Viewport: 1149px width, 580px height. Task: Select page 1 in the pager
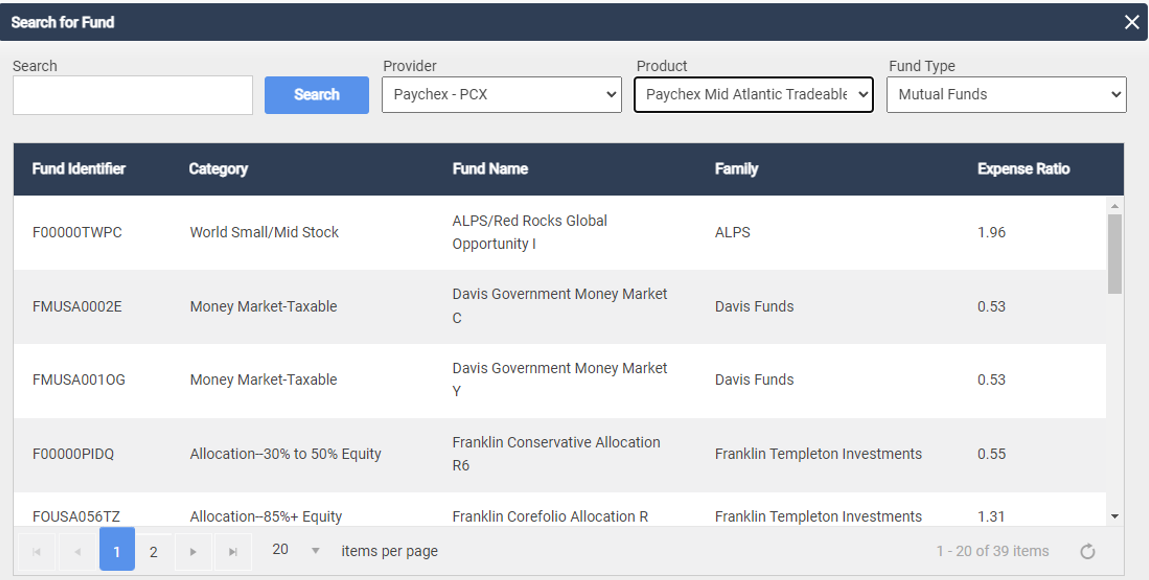[117, 549]
